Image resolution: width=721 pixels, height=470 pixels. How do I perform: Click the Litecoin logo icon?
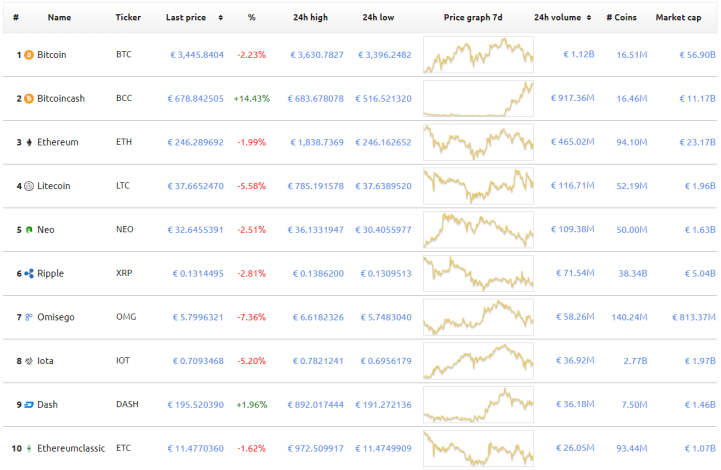29,186
